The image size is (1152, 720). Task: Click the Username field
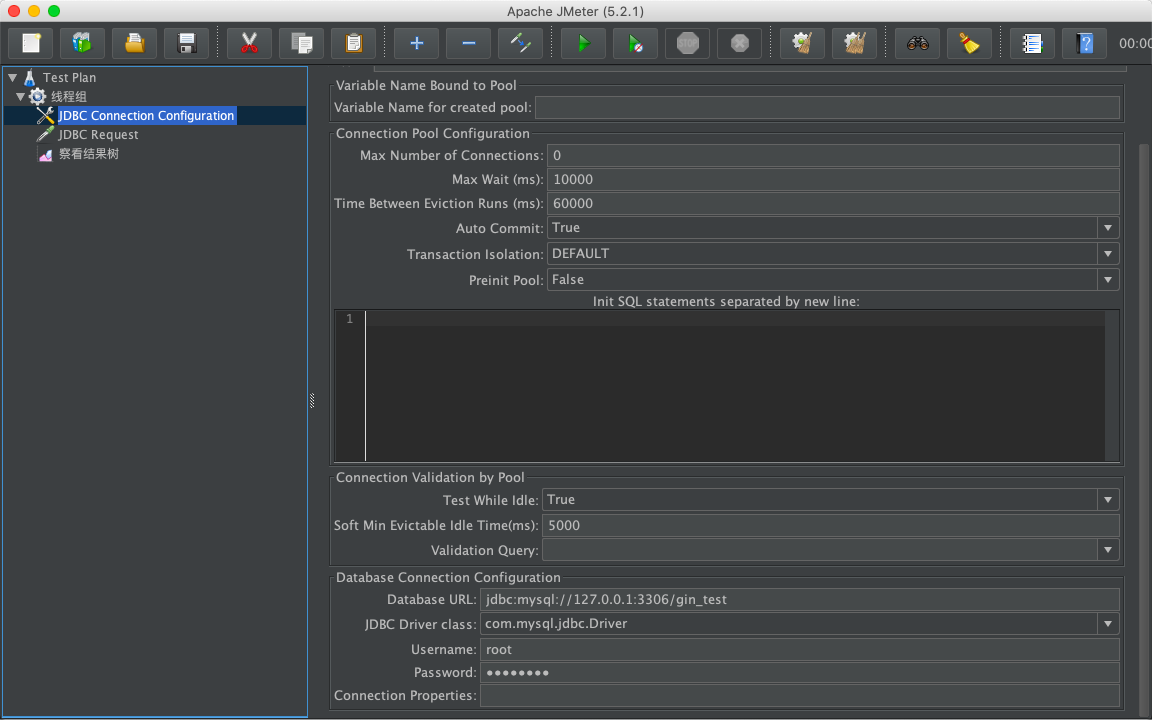(x=800, y=649)
